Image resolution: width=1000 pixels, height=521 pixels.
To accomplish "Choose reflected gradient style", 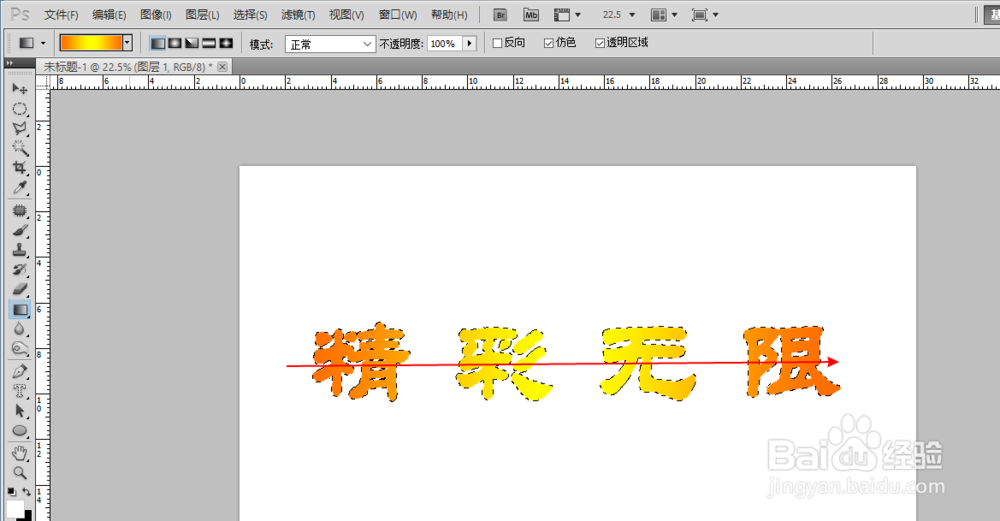I will click(x=209, y=43).
